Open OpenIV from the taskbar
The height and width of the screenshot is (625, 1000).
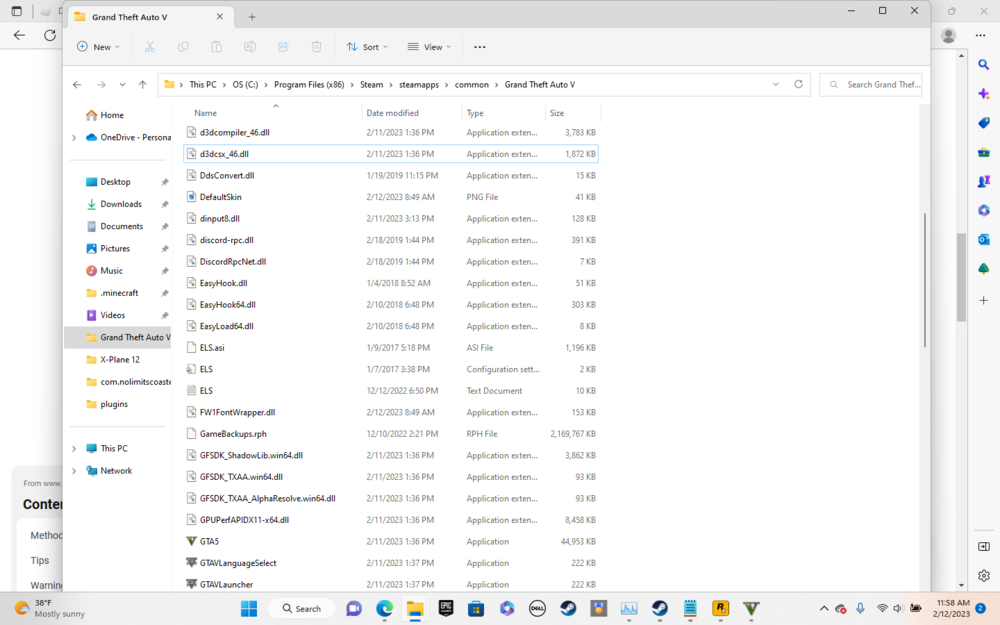coord(598,608)
